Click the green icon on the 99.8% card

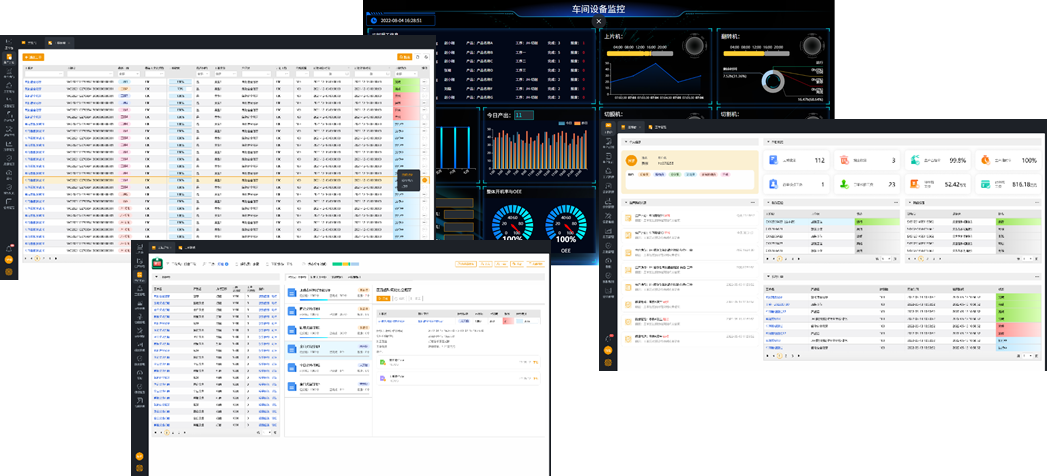(914, 160)
